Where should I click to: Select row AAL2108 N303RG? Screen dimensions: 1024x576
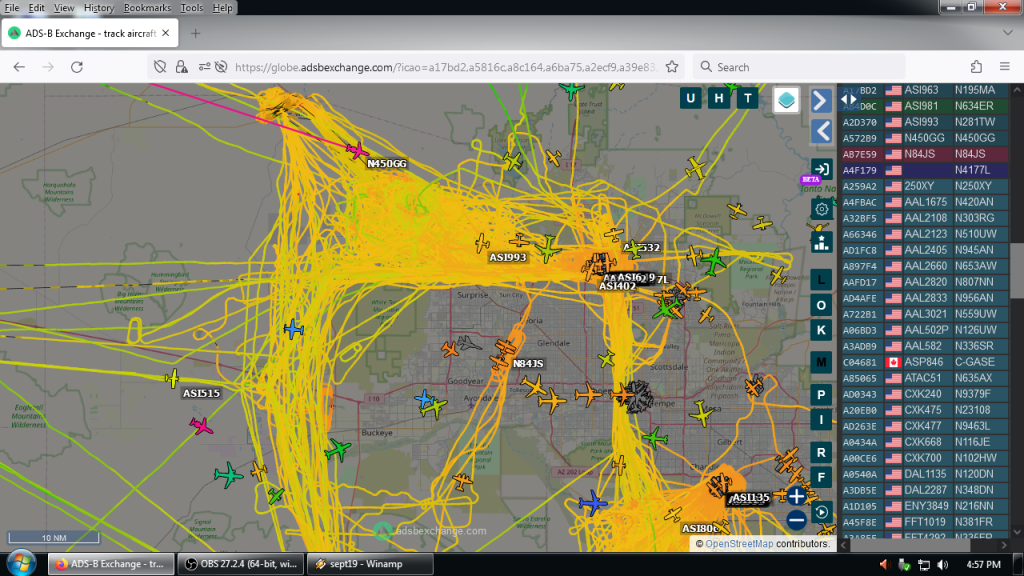(x=924, y=218)
